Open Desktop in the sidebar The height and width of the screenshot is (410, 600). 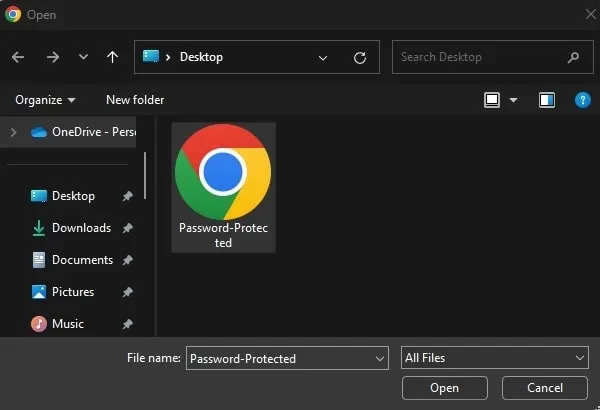tap(73, 196)
